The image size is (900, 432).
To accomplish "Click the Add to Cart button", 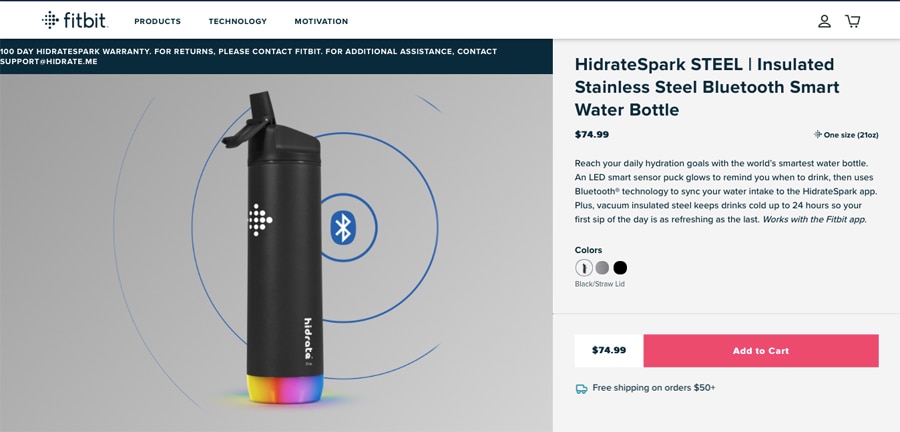I will tap(760, 351).
